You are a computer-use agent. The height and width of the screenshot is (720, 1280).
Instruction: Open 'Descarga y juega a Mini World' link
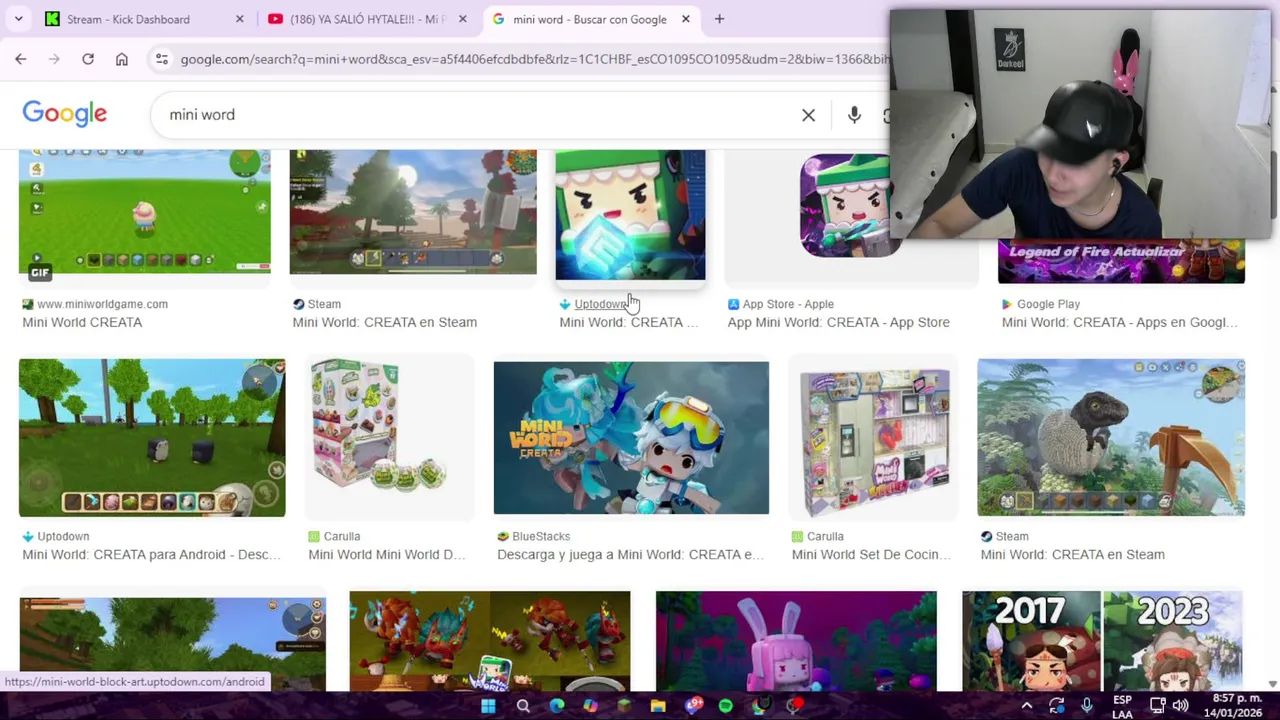(629, 554)
